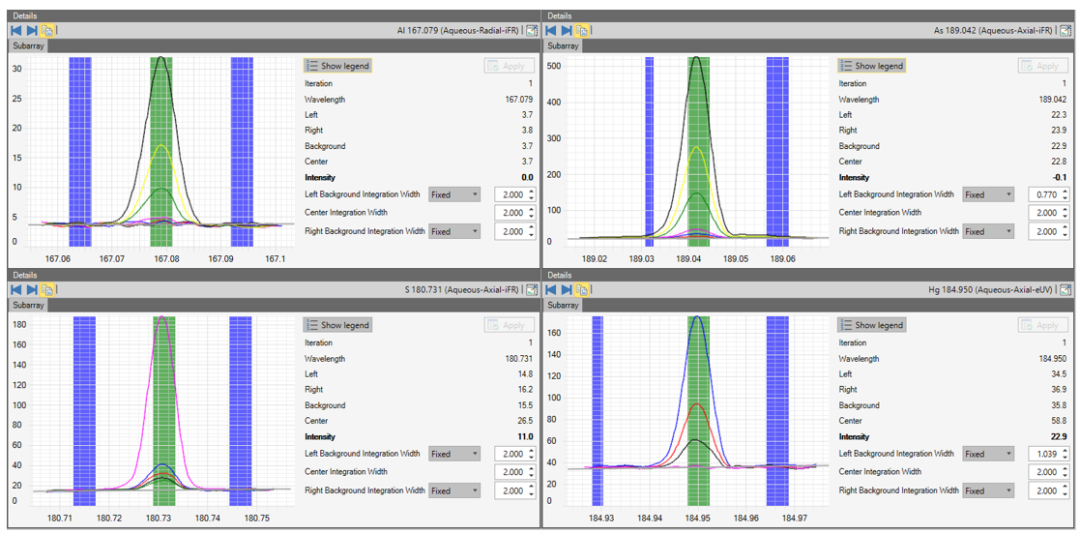Toggle Show legend in Hg 184.950 panel
This screenshot has width=1080, height=534.
(871, 325)
